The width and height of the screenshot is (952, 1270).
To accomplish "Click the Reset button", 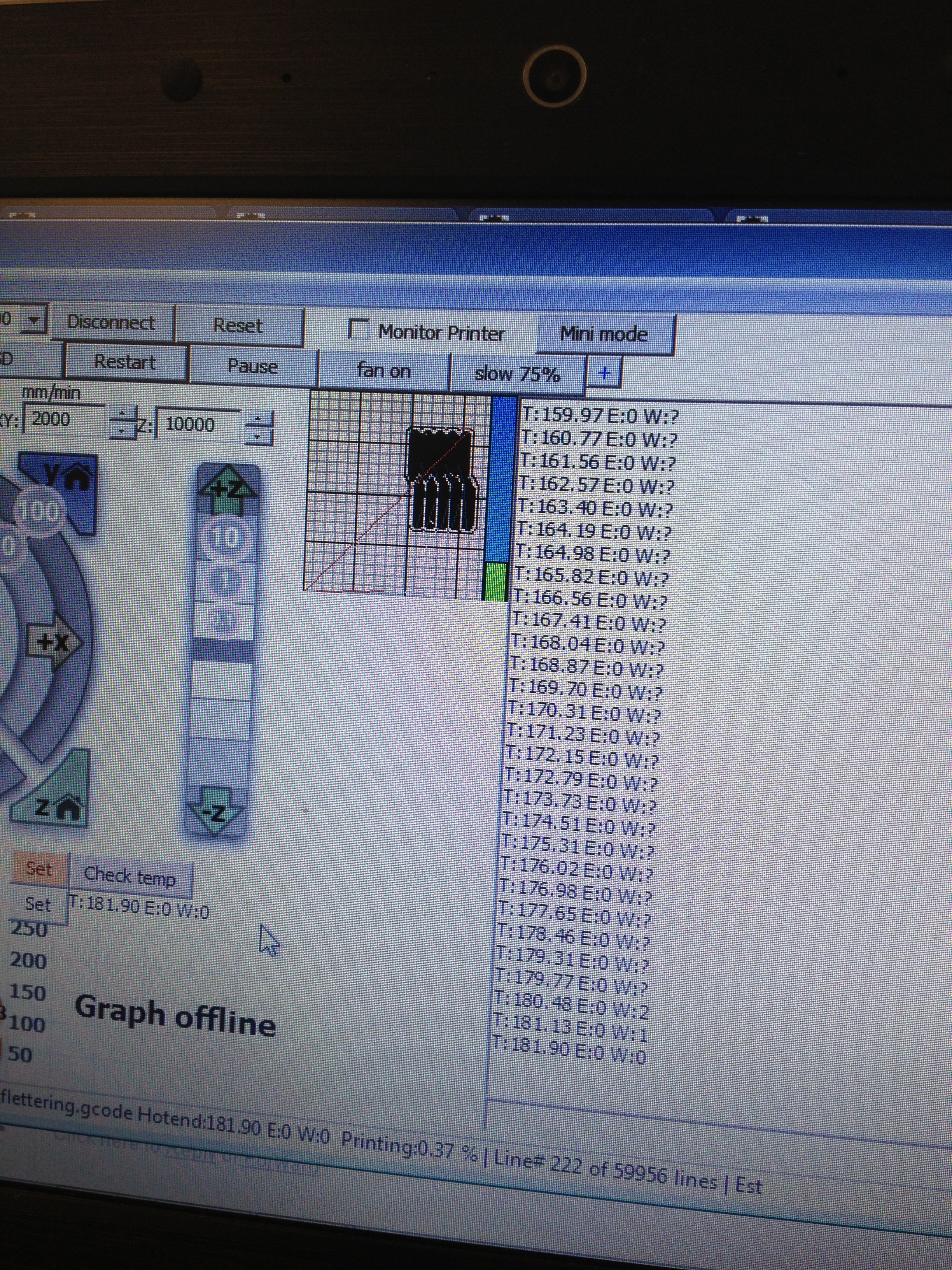I will [238, 326].
